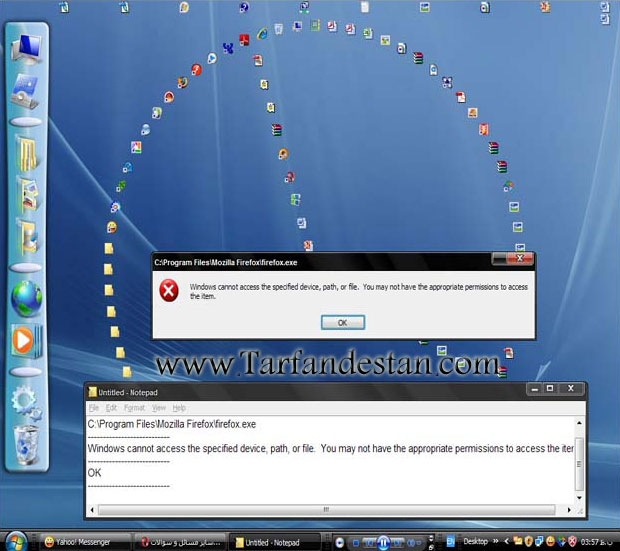Open the Recycle Bin icon in the dock

pyautogui.click(x=27, y=445)
